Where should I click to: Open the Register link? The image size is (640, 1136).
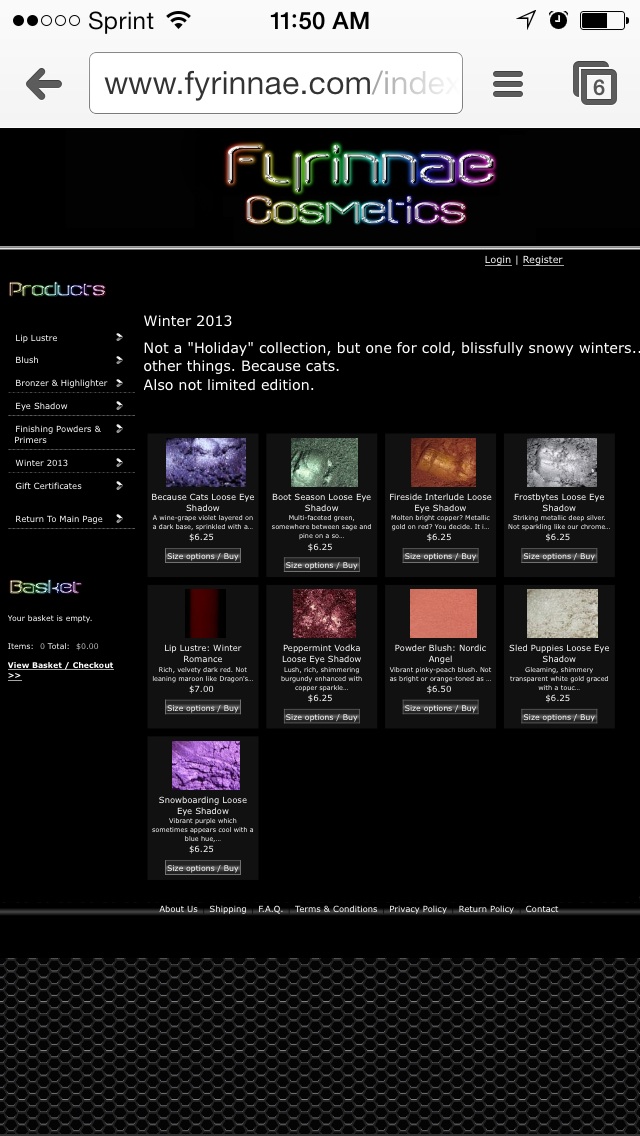pyautogui.click(x=542, y=259)
